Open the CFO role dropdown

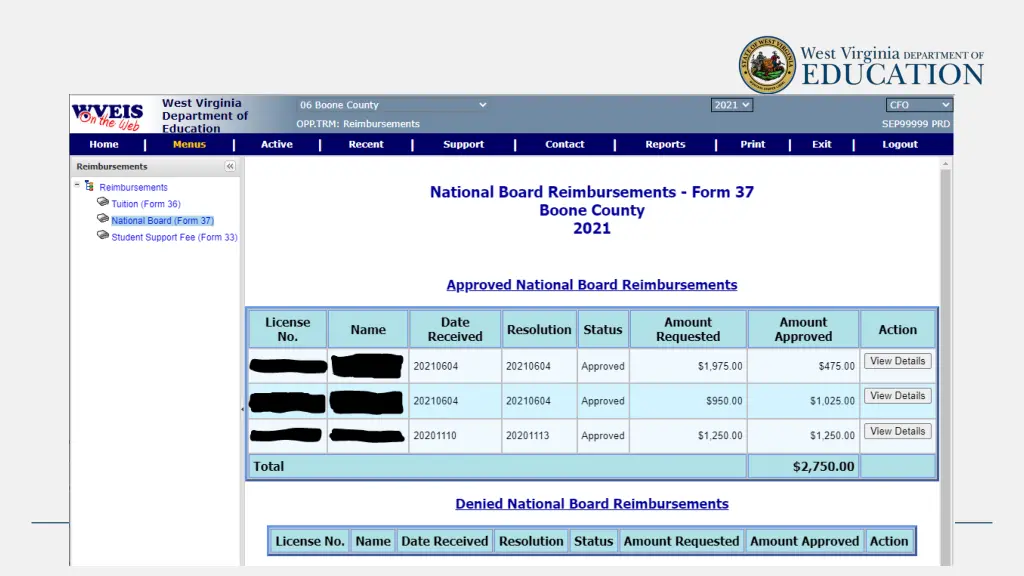click(x=919, y=105)
